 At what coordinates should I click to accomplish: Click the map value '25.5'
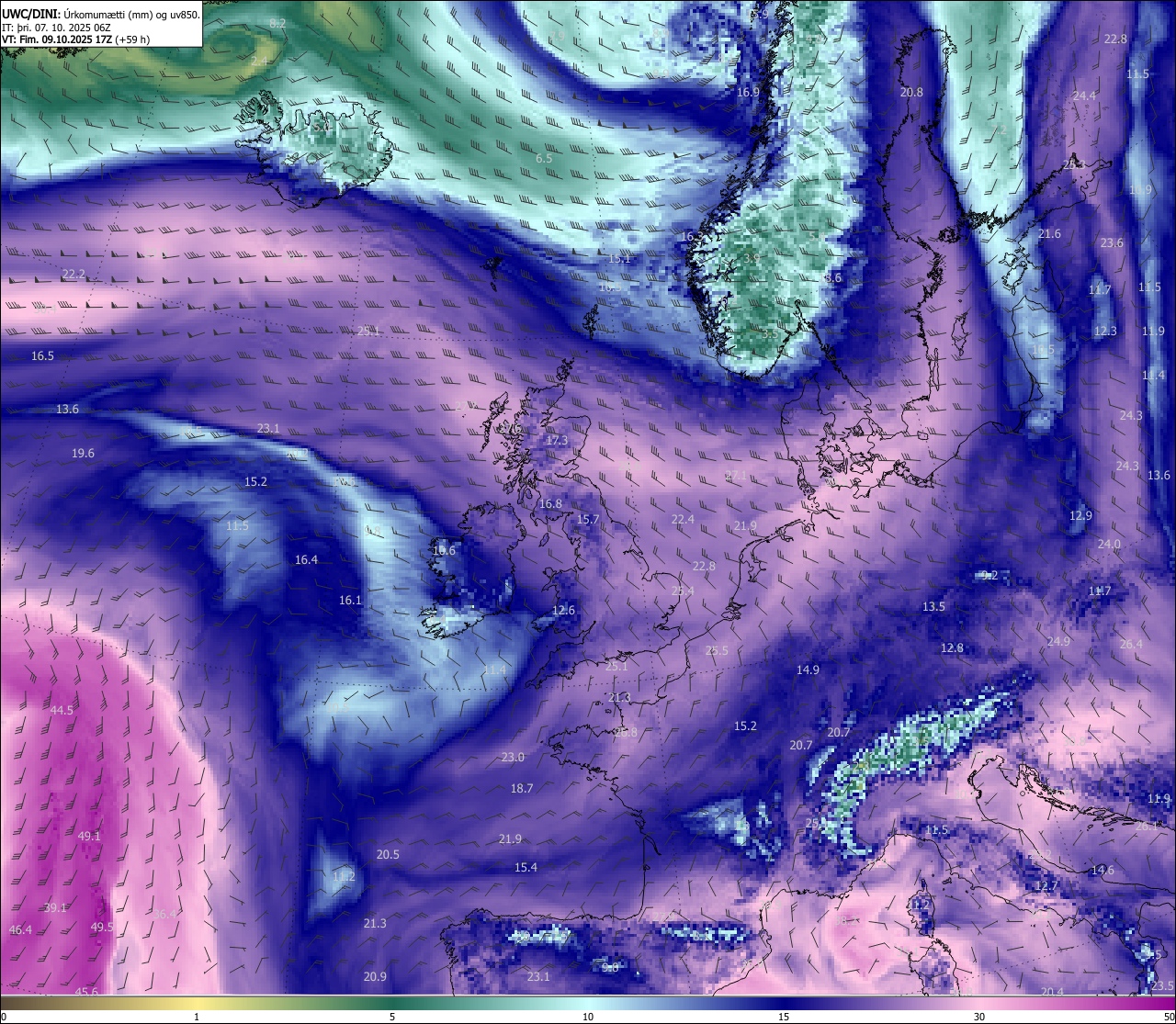tap(717, 651)
